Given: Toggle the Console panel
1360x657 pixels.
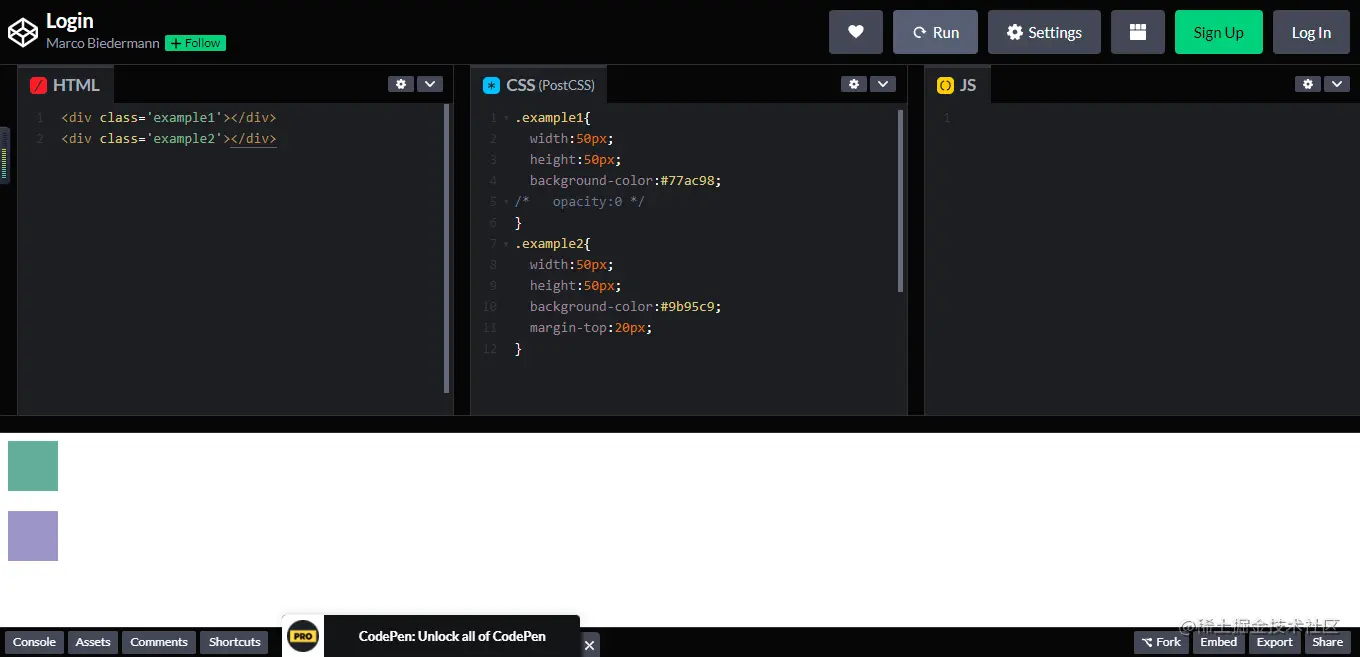Looking at the screenshot, I should tap(34, 642).
